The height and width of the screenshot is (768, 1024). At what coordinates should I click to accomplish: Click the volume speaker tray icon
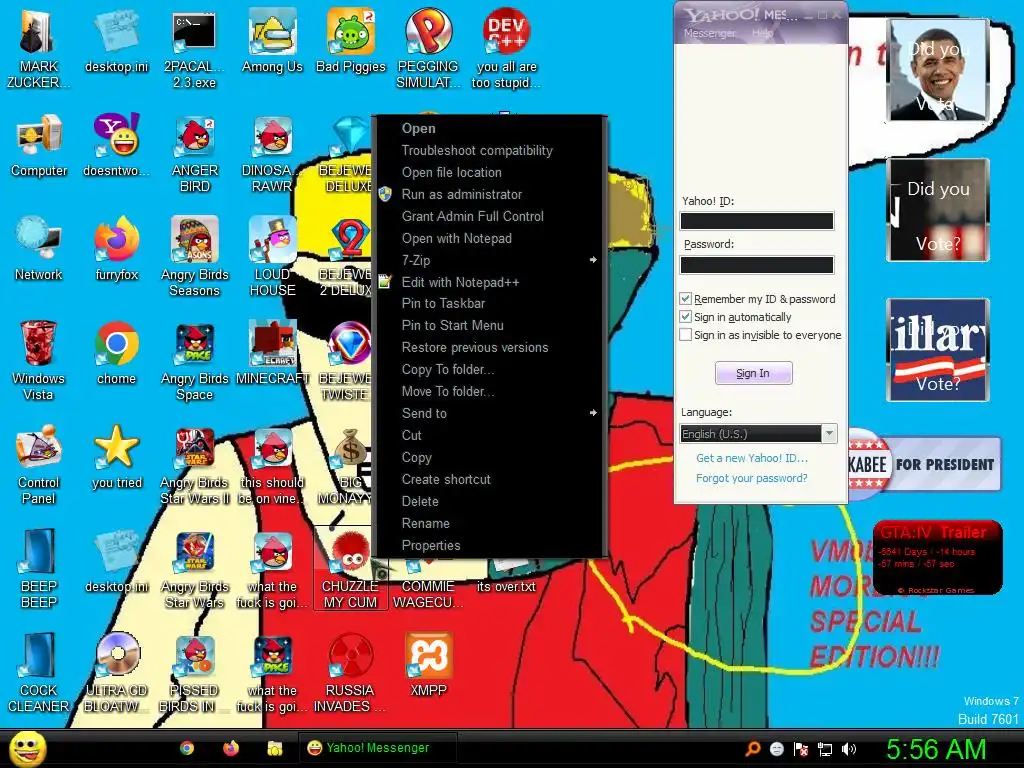pyautogui.click(x=849, y=749)
